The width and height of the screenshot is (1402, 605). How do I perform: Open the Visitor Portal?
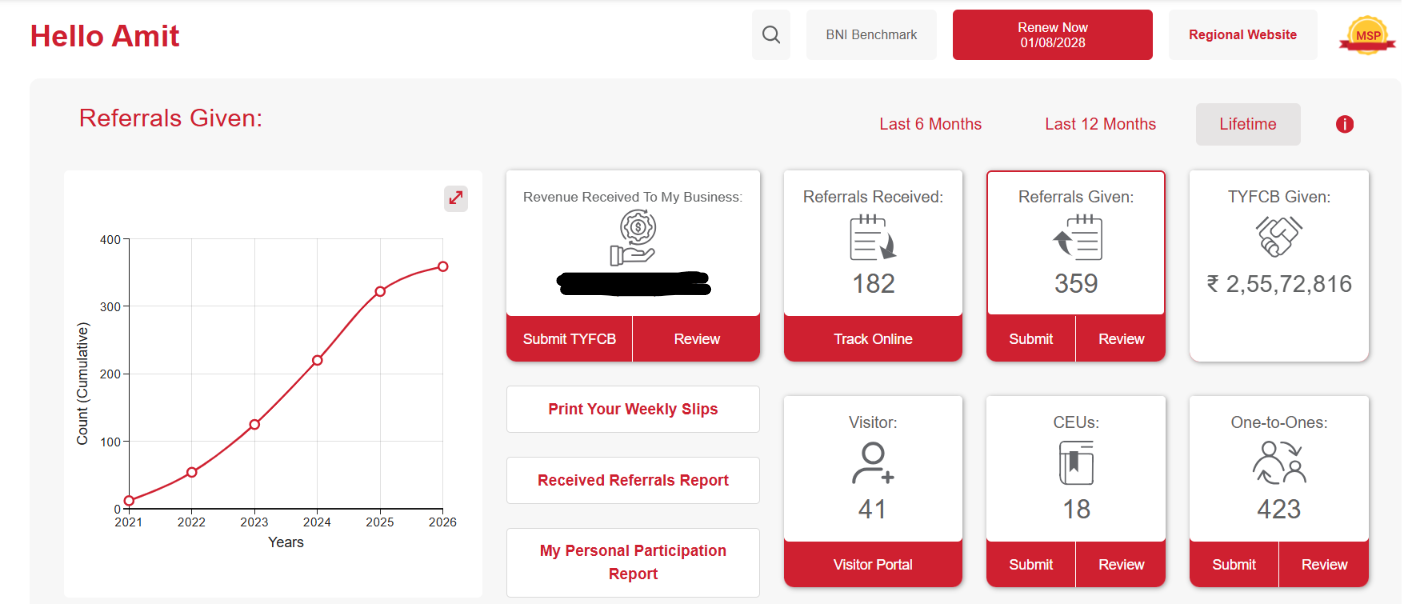(x=873, y=564)
